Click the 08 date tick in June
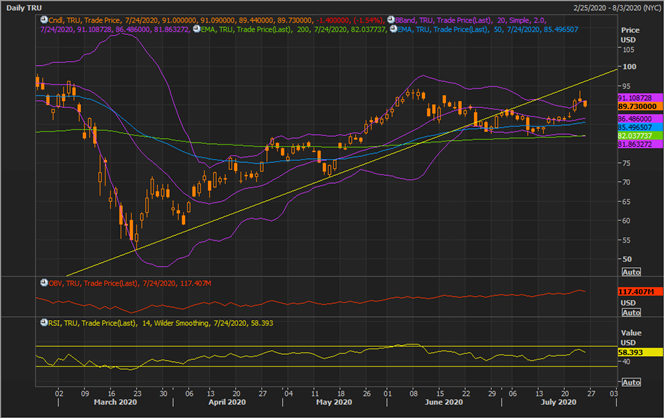This screenshot has width=665, height=419. [x=414, y=394]
